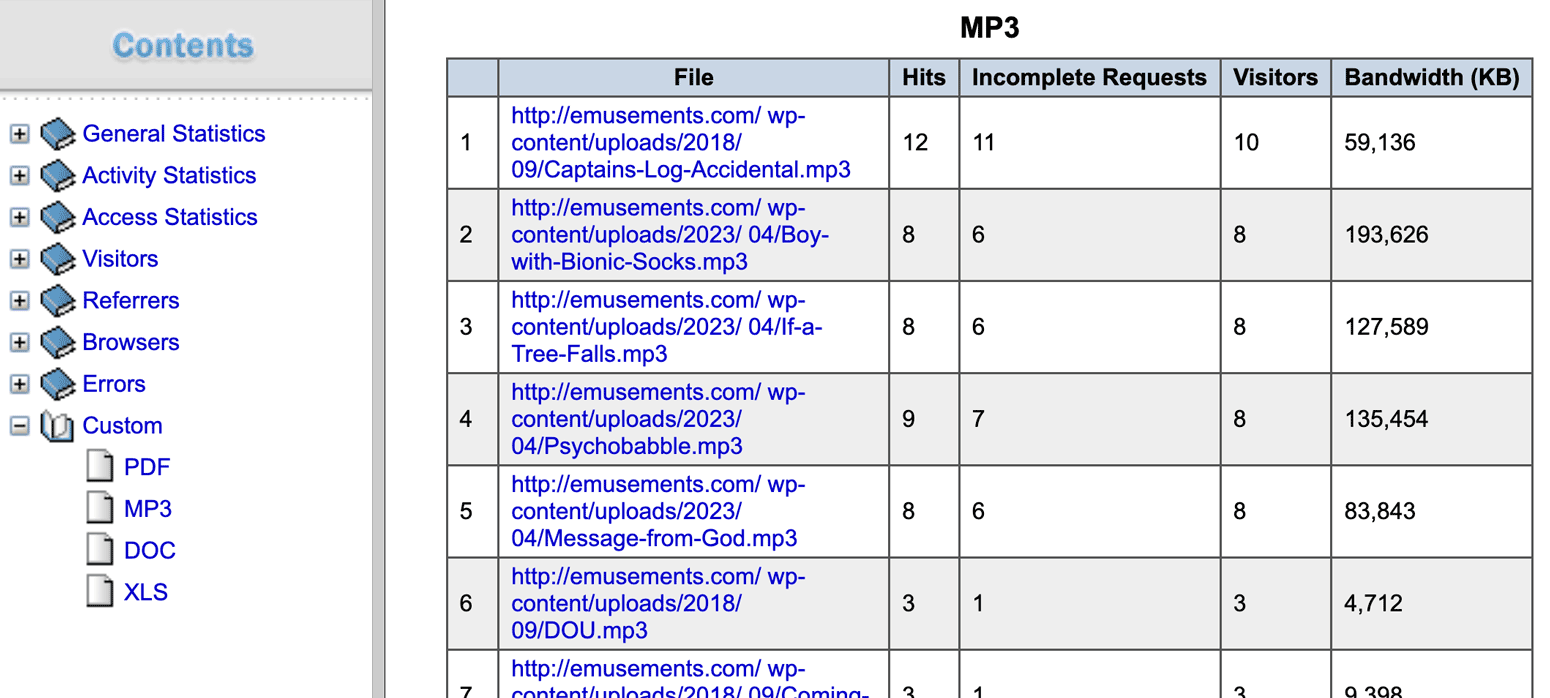Image resolution: width=1550 pixels, height=698 pixels.
Task: Expand the Activity Statistics tree node
Action: [19, 176]
